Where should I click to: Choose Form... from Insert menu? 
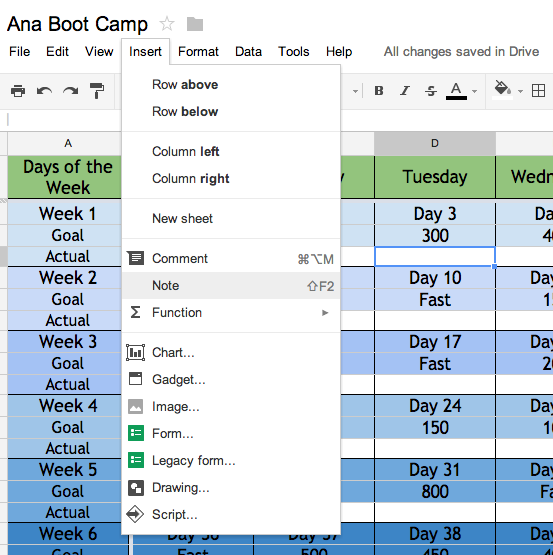coord(231,434)
